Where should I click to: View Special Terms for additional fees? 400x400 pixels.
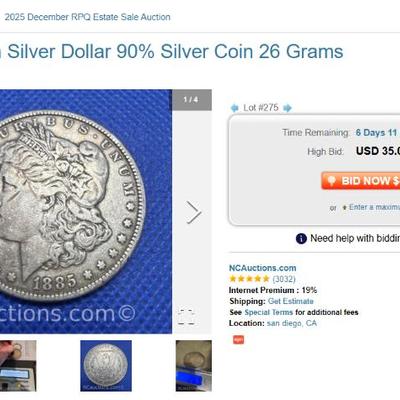point(269,312)
